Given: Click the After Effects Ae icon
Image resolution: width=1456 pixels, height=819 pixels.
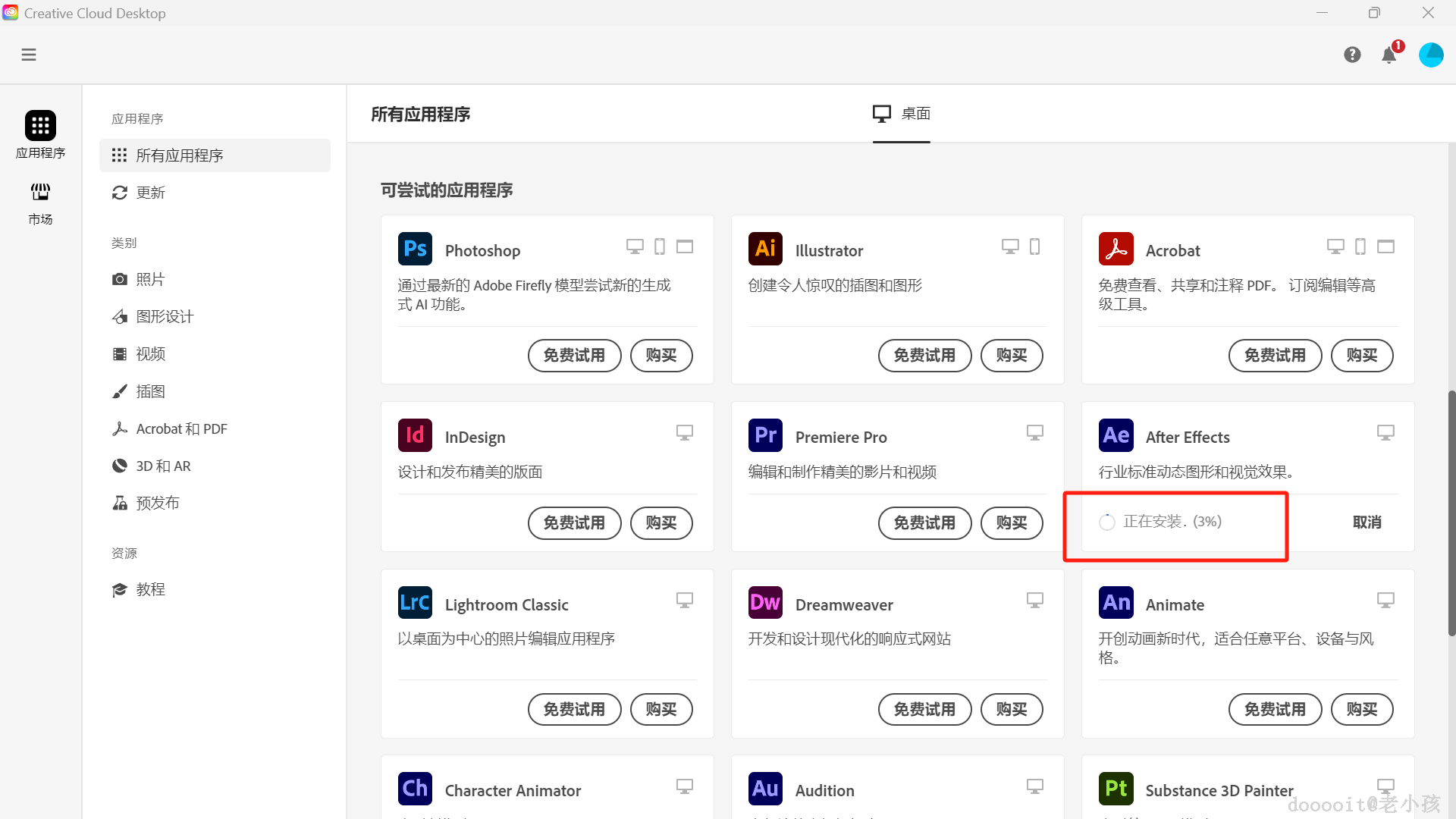Looking at the screenshot, I should click(1116, 435).
